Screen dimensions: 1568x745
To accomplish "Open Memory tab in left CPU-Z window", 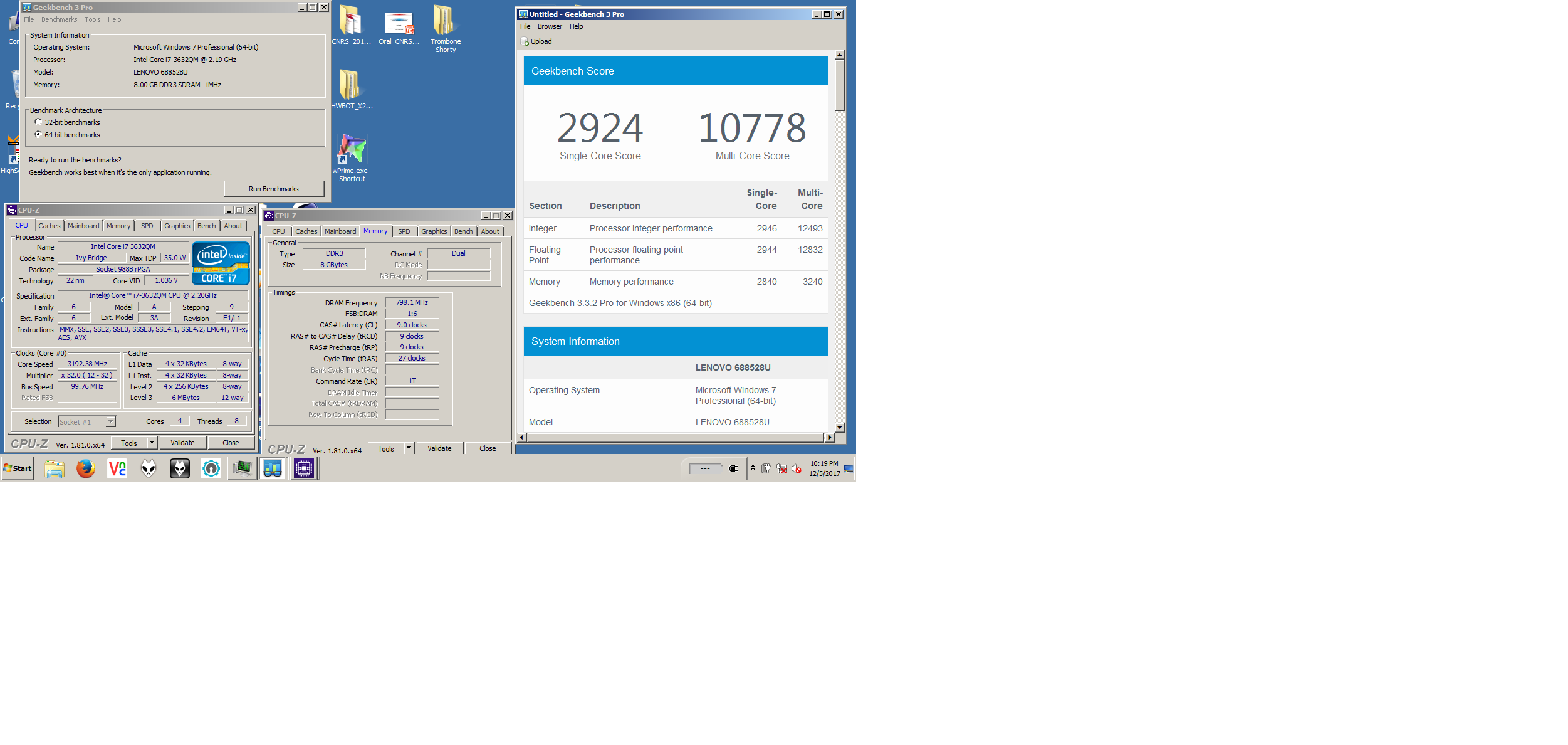I will 118,226.
